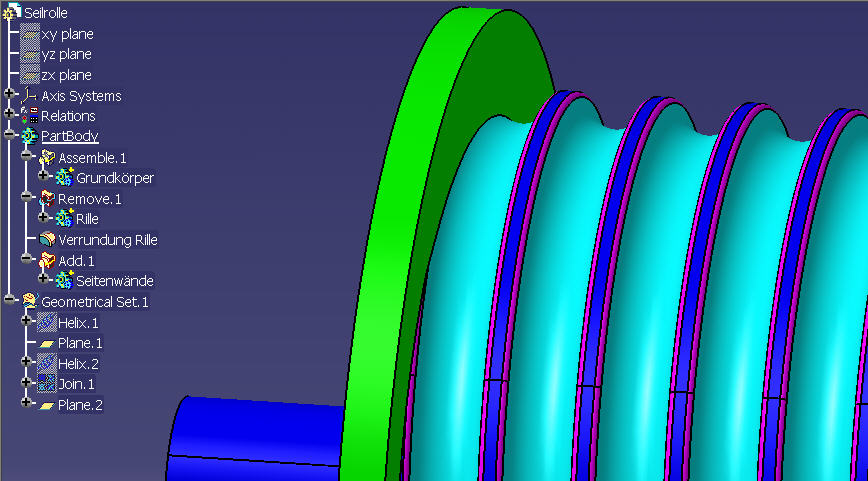Expand the Grundkörper body node
The width and height of the screenshot is (868, 481).
(43, 176)
